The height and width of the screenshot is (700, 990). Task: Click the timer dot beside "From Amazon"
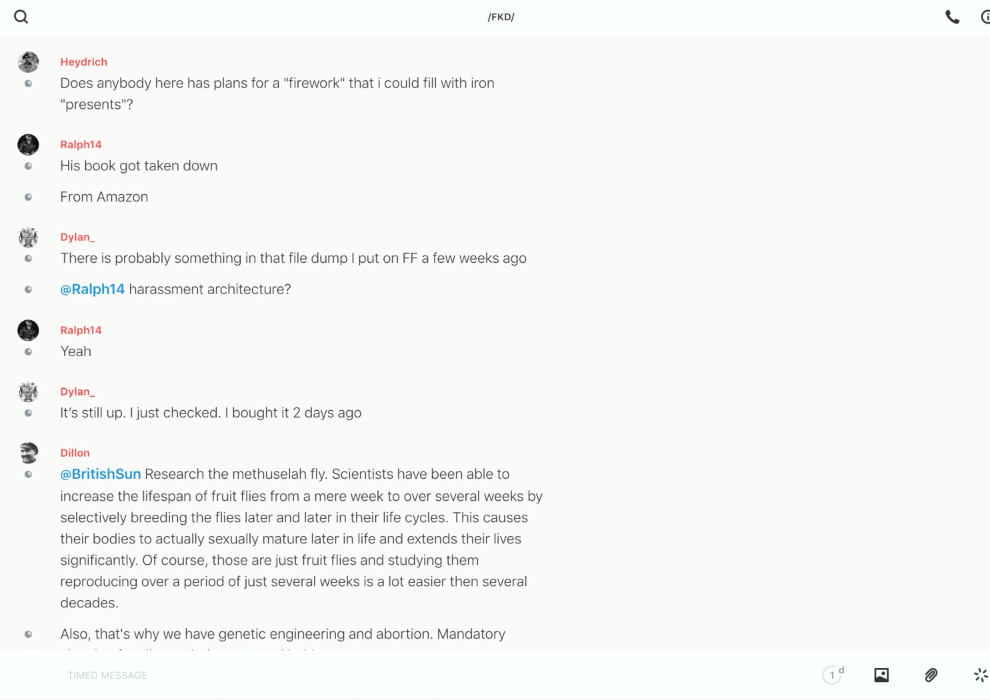[28, 197]
